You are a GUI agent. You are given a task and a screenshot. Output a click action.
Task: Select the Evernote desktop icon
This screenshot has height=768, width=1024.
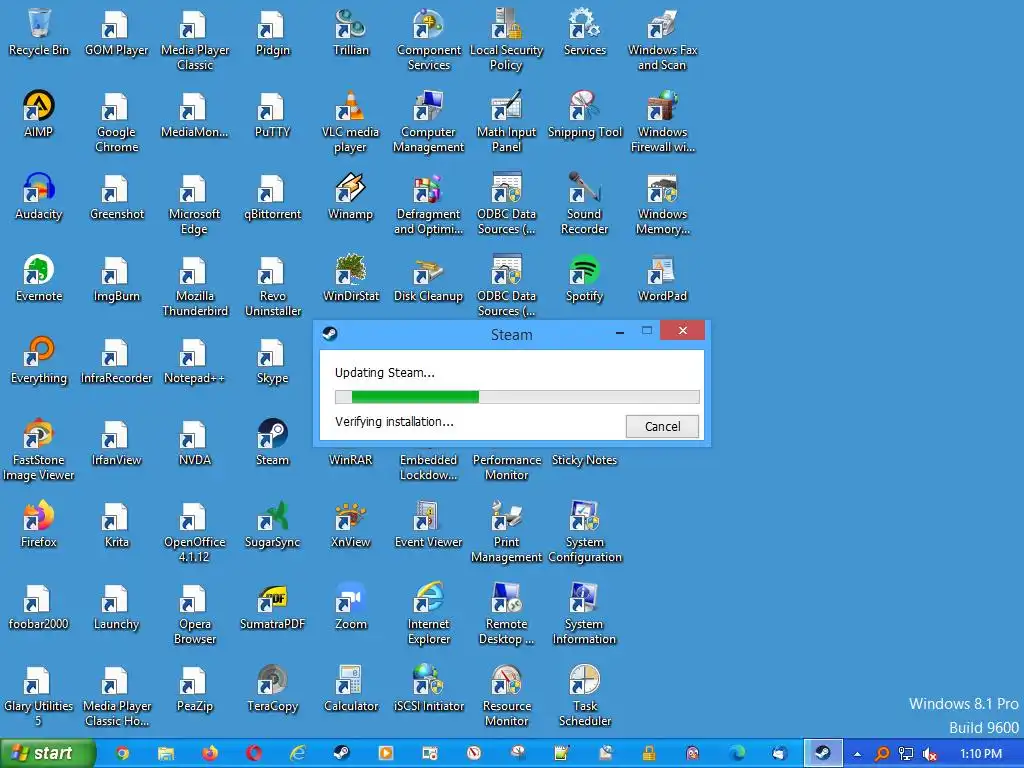[39, 278]
